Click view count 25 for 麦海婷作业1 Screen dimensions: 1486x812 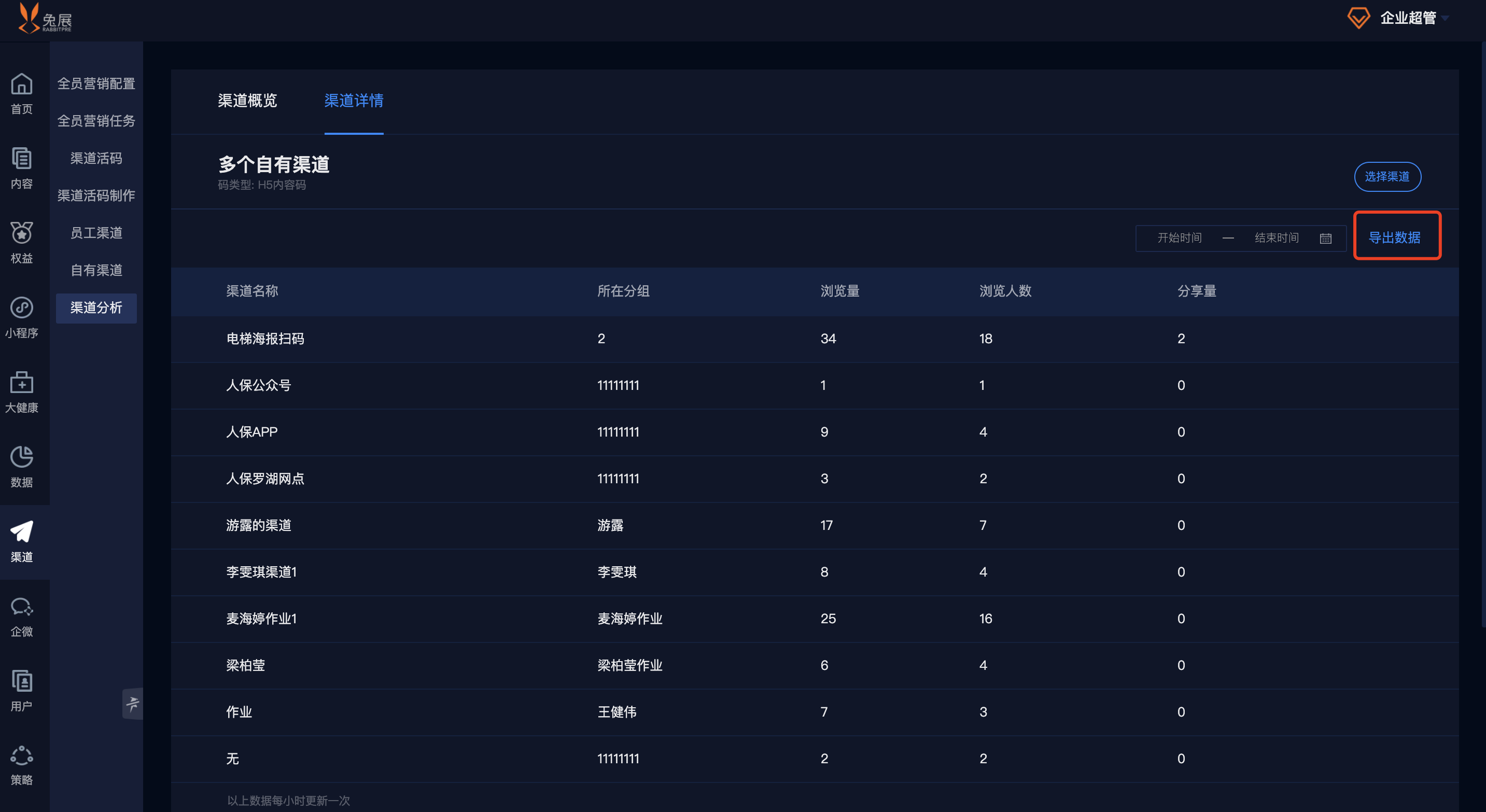[x=828, y=619]
